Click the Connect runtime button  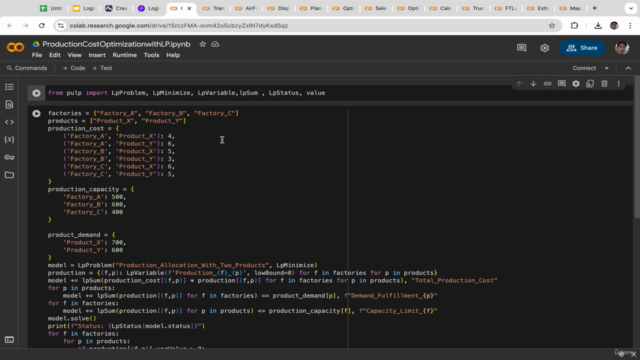click(x=584, y=68)
